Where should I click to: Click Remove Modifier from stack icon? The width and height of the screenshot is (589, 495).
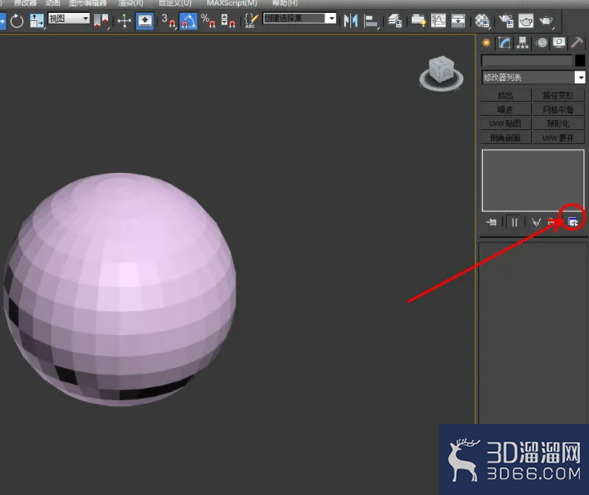coord(551,222)
